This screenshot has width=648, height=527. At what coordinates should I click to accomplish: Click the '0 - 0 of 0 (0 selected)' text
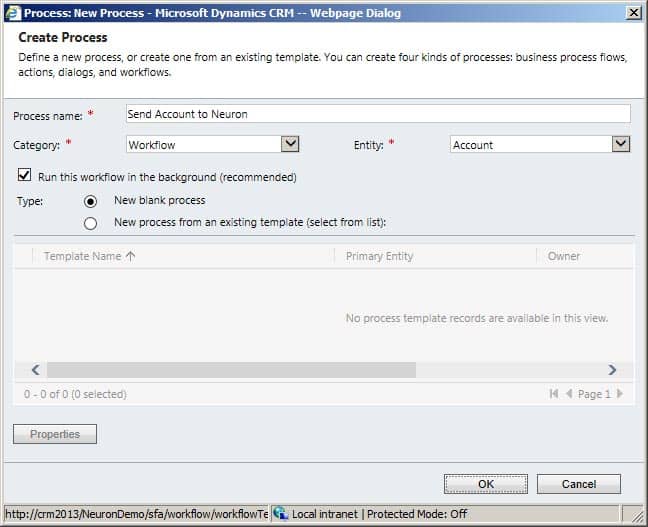[75, 394]
